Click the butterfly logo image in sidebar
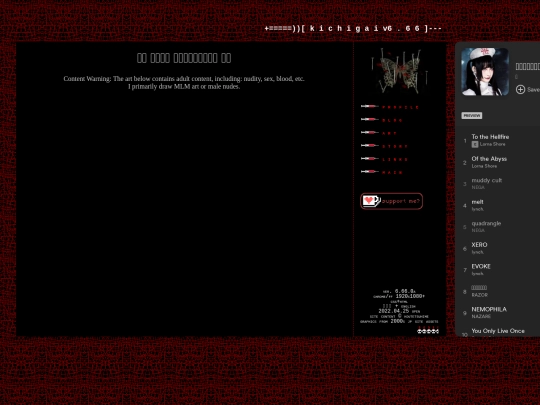Viewport: 540px width, 405px height. [x=399, y=71]
